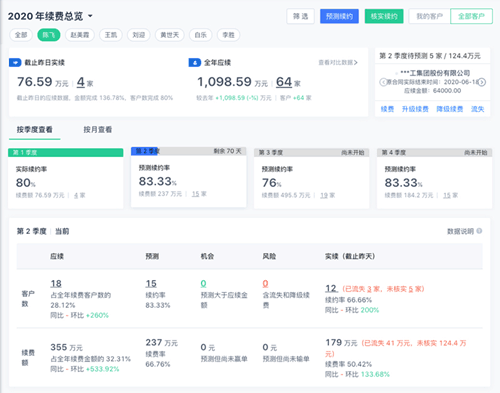
Task: Select the 王凯 salesperson chip
Action: [111, 35]
